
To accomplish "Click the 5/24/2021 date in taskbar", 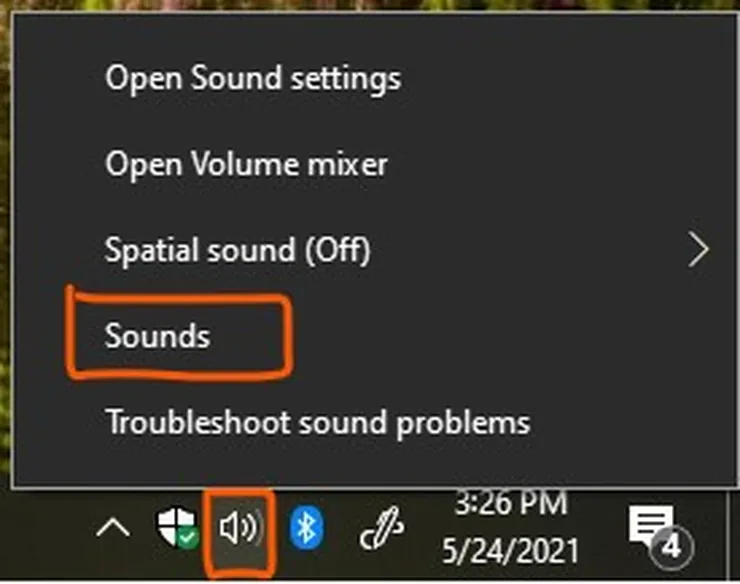I will (511, 551).
